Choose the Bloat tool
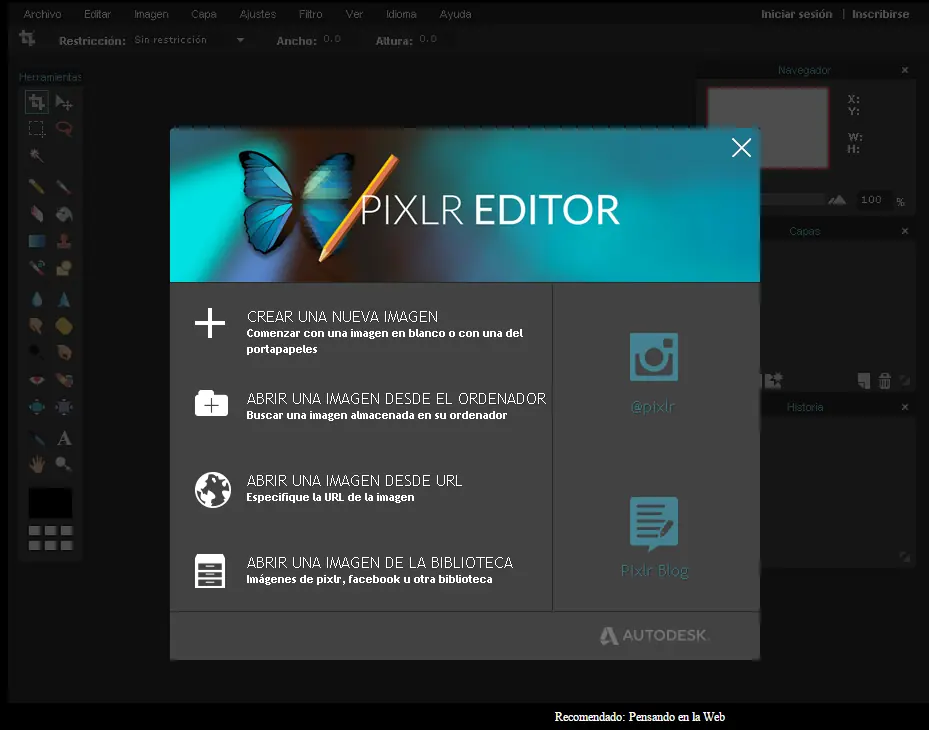Screen dimensions: 929x730 tap(37, 407)
